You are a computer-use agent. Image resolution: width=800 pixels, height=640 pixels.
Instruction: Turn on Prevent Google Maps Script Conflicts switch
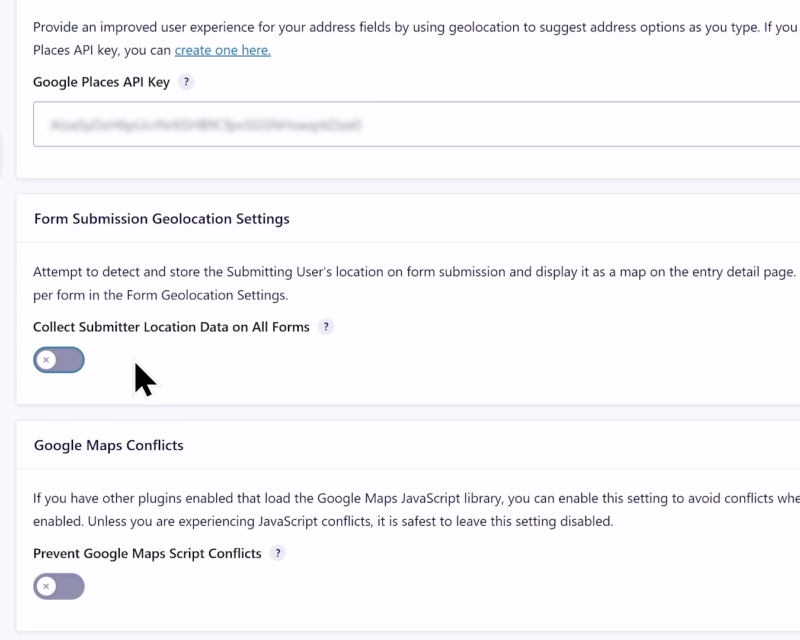point(59,586)
